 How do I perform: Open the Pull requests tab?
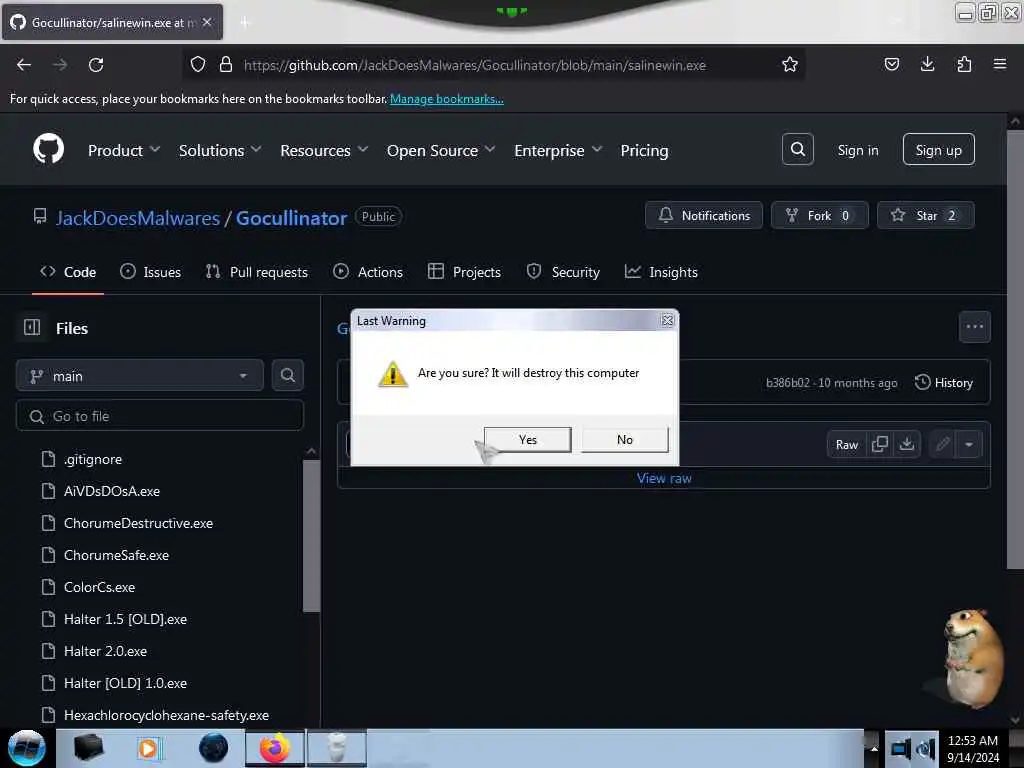tap(257, 272)
